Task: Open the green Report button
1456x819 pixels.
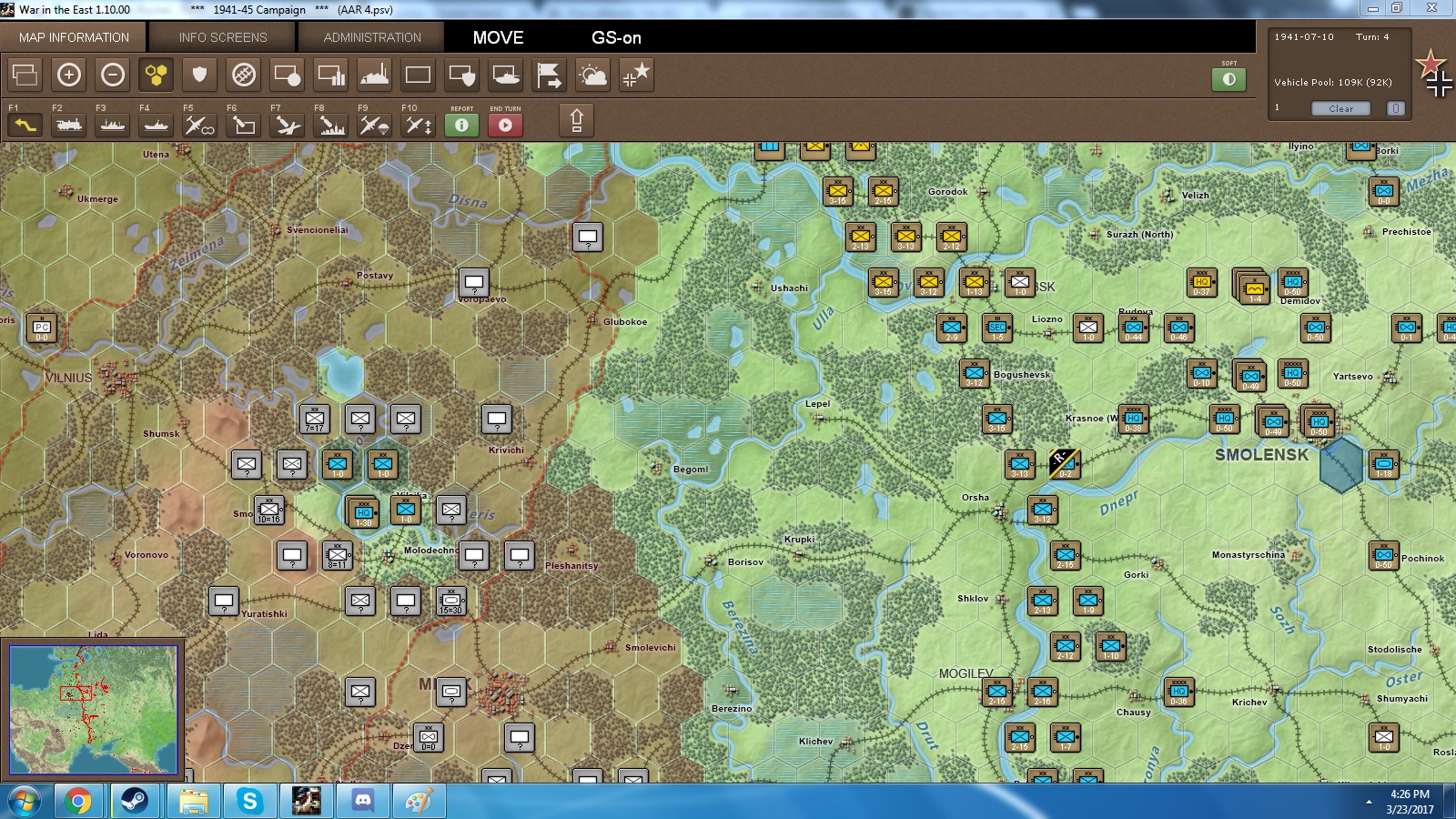Action: click(462, 125)
